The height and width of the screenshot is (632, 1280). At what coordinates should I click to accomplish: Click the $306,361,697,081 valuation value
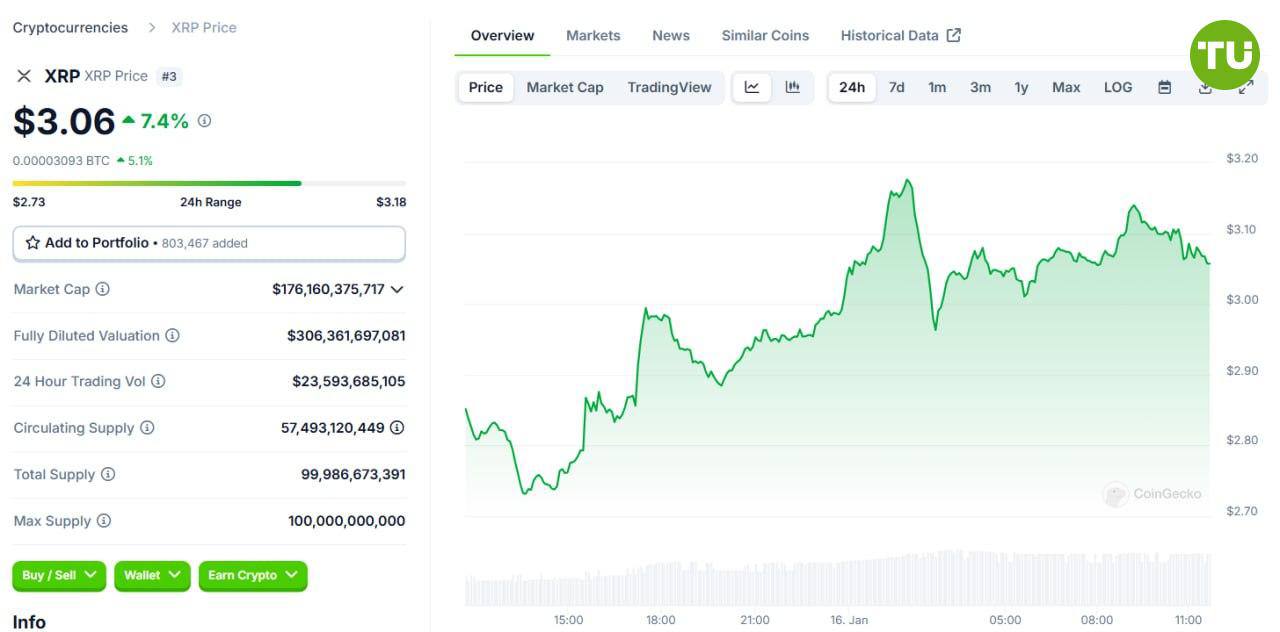click(346, 336)
